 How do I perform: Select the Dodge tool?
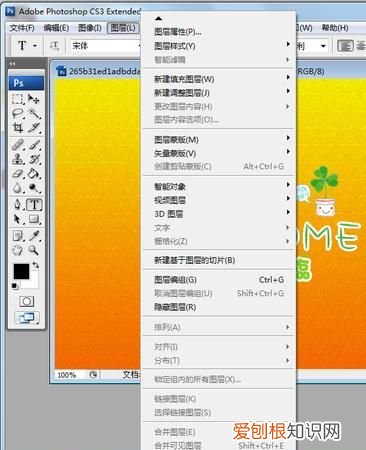(x=34, y=188)
